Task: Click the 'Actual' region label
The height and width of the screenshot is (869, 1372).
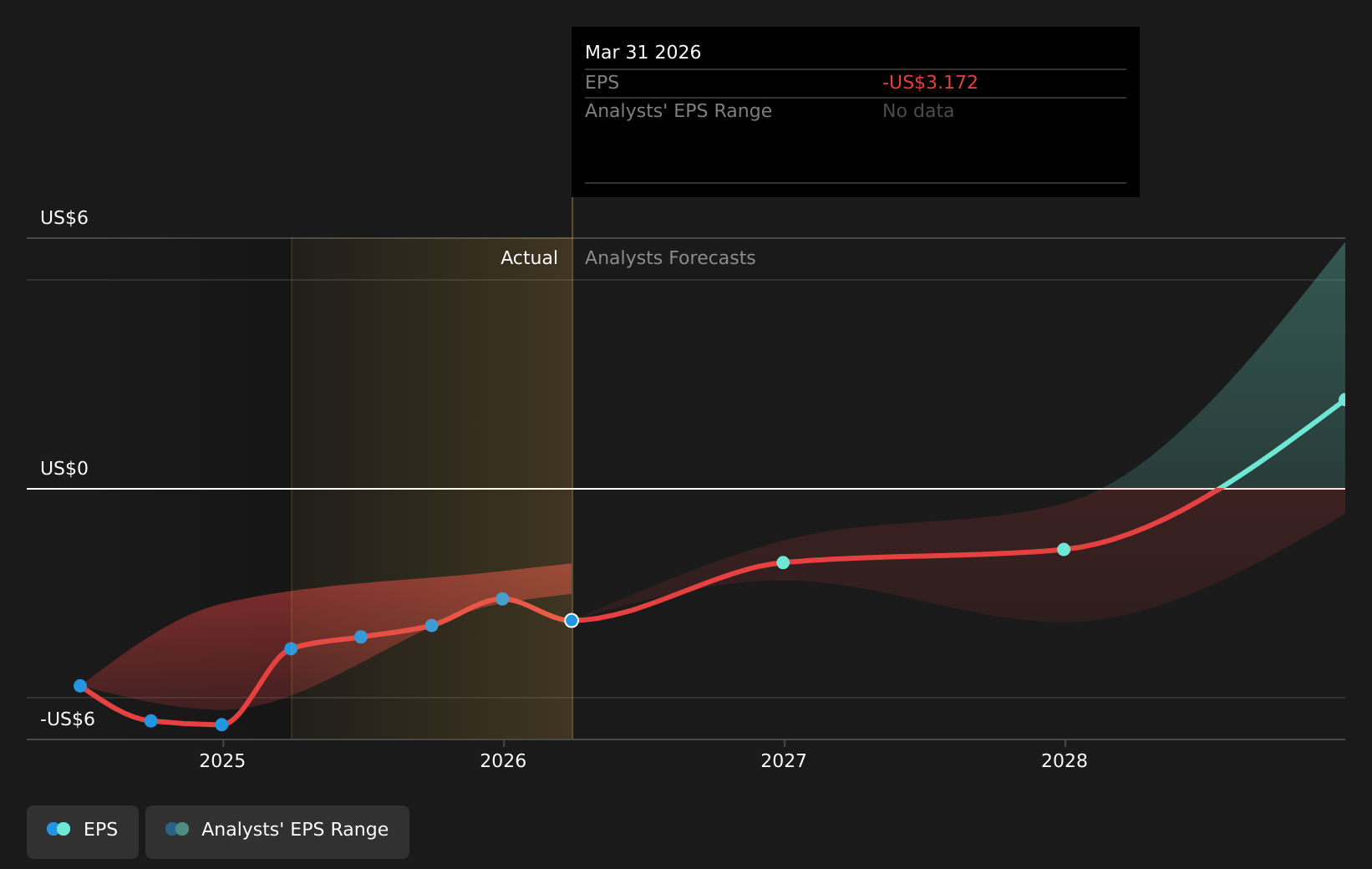Action: click(529, 258)
